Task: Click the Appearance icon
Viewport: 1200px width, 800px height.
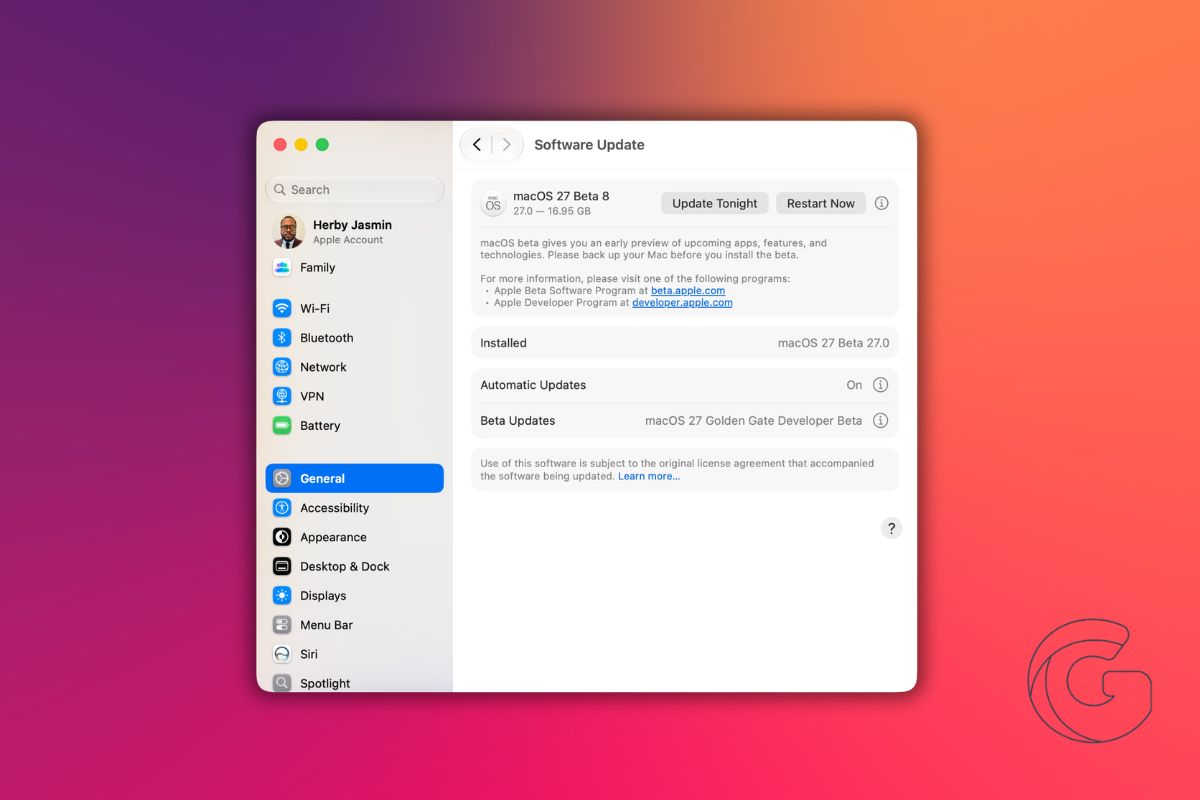Action: coord(282,537)
